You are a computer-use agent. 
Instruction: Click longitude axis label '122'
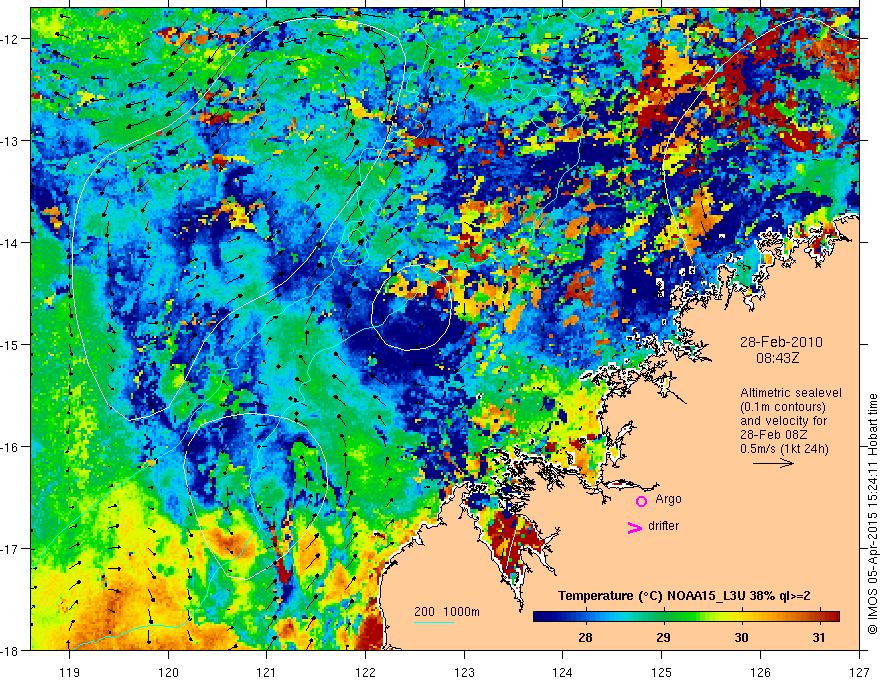(365, 672)
